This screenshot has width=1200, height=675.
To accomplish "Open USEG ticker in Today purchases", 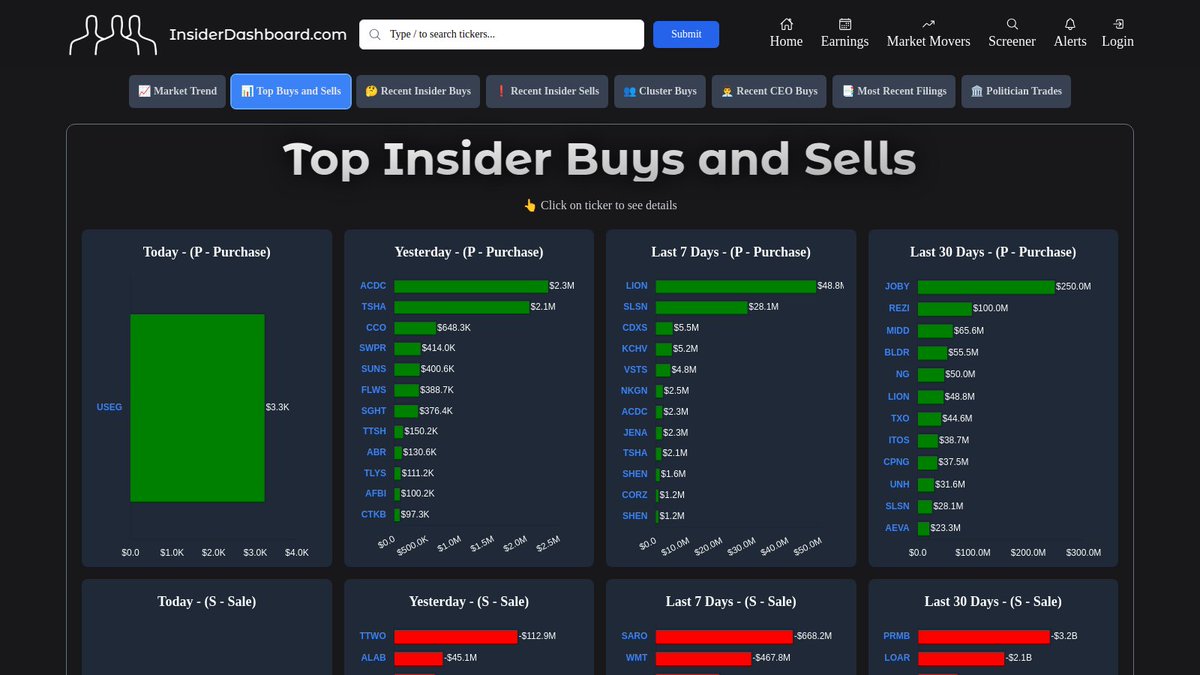I will pyautogui.click(x=109, y=407).
